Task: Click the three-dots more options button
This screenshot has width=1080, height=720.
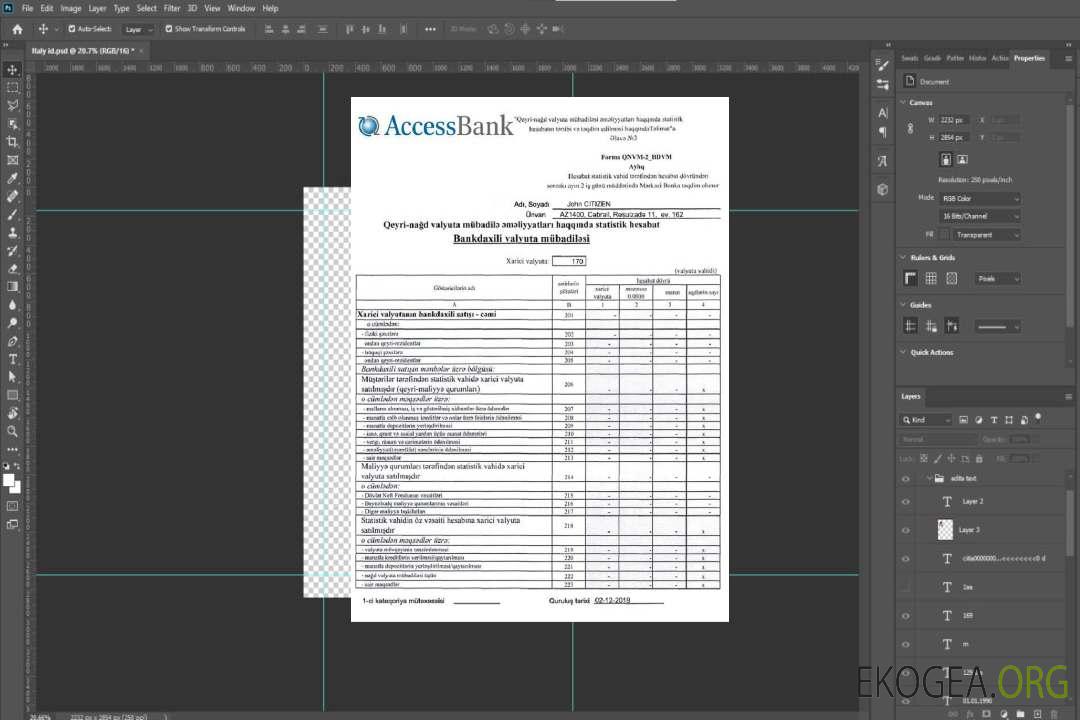Action: (x=430, y=29)
